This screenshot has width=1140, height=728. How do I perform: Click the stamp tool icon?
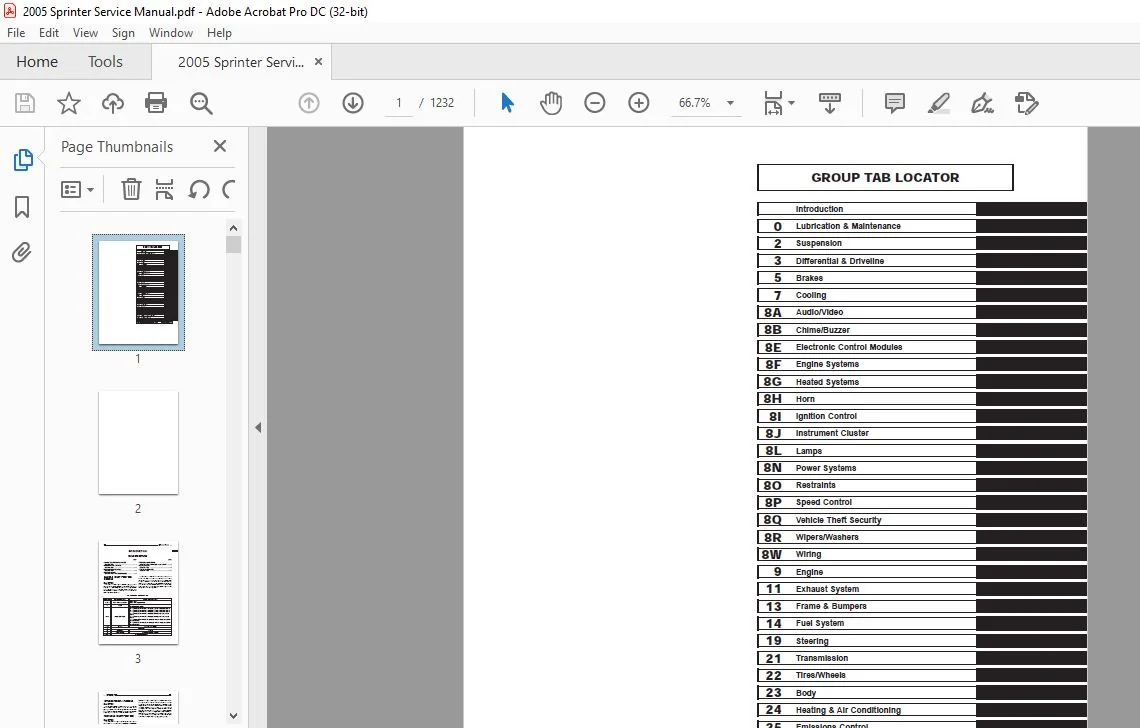pyautogui.click(x=1027, y=103)
